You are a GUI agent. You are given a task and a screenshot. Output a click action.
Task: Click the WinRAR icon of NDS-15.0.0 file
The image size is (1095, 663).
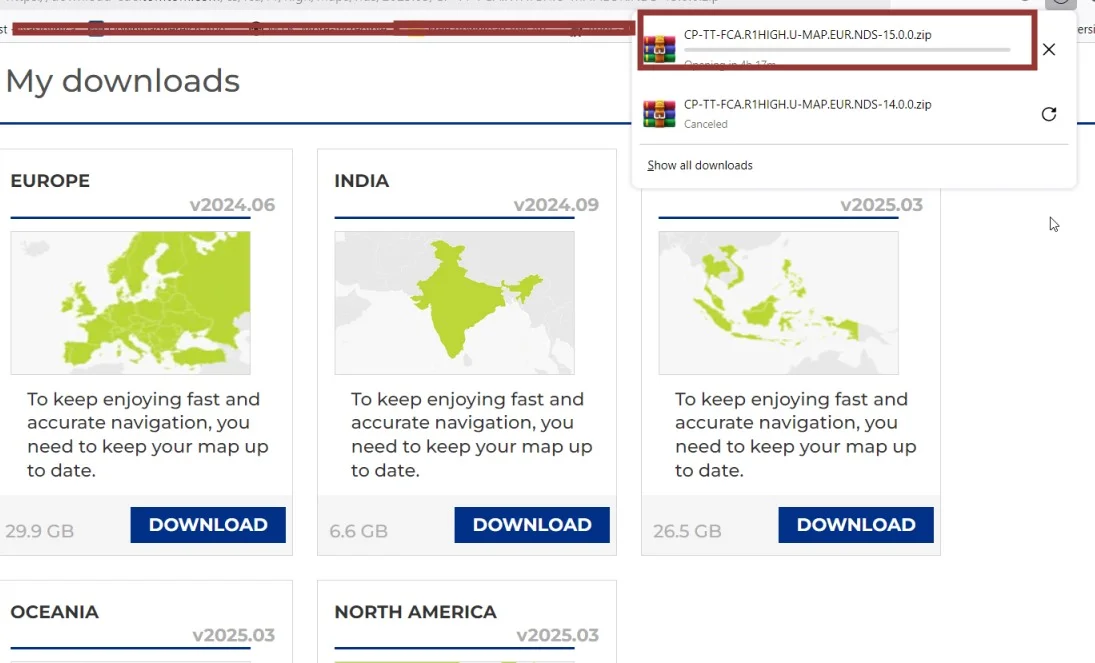659,48
